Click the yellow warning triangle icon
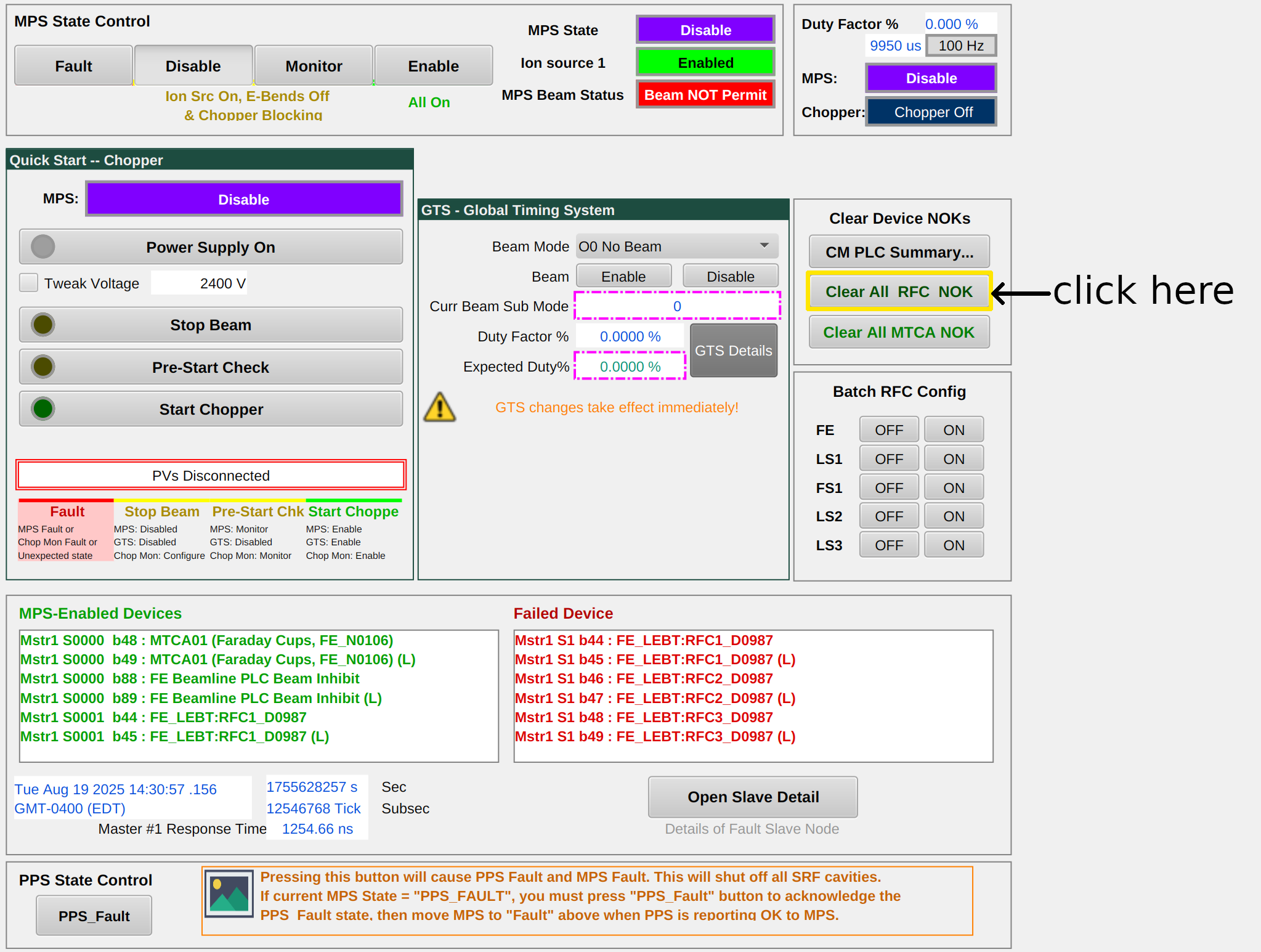Image resolution: width=1261 pixels, height=952 pixels. point(439,407)
